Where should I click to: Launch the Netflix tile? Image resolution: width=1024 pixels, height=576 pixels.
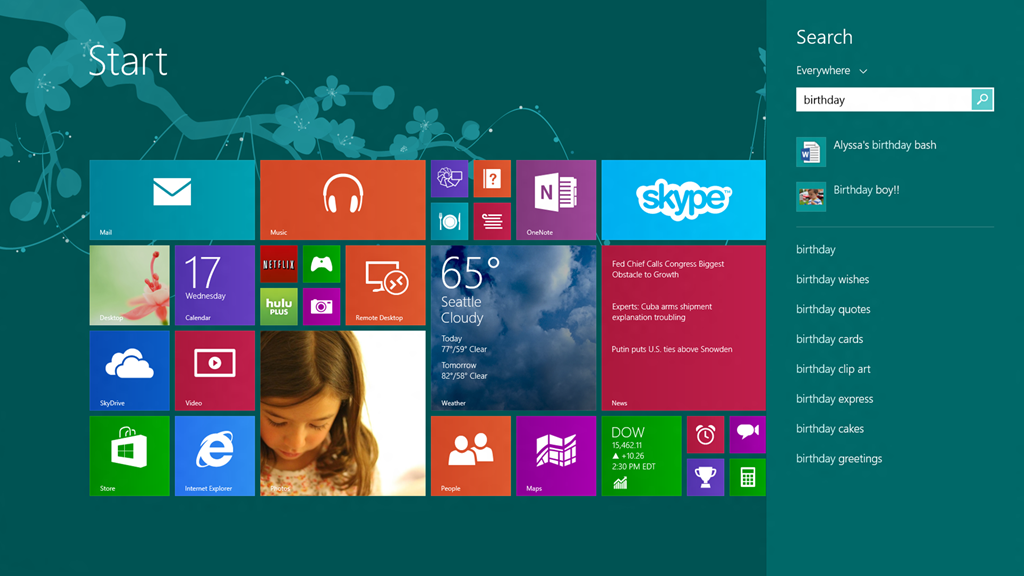coord(279,264)
